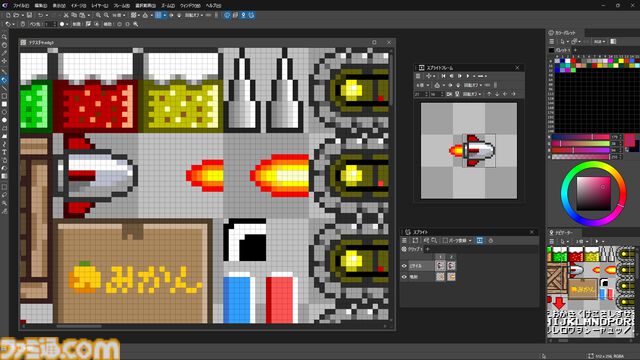This screenshot has width=640, height=360.
Task: Create a new file from the toolbar
Action: click(x=8, y=15)
